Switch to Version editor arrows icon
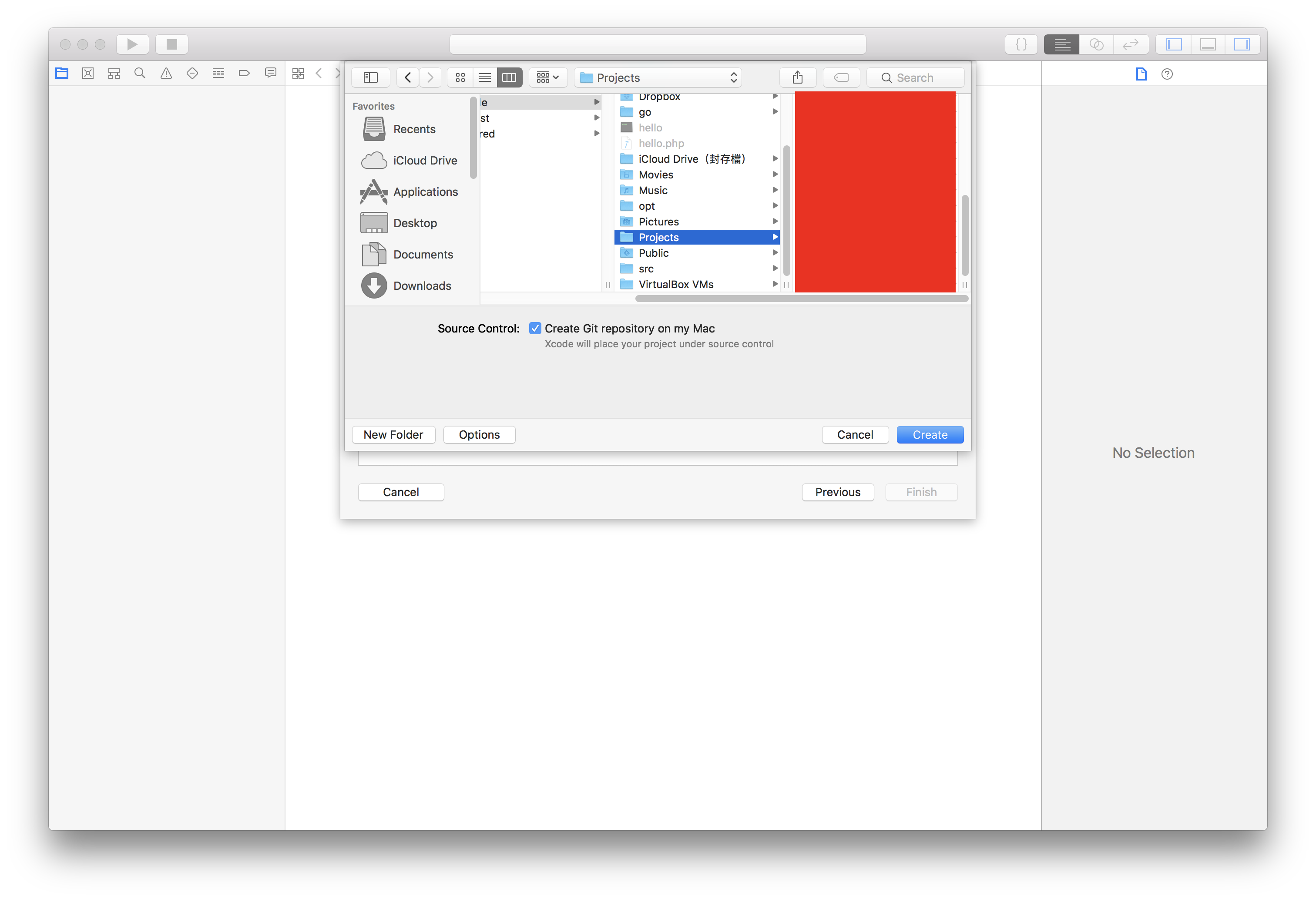The width and height of the screenshot is (1316, 900). click(1130, 44)
